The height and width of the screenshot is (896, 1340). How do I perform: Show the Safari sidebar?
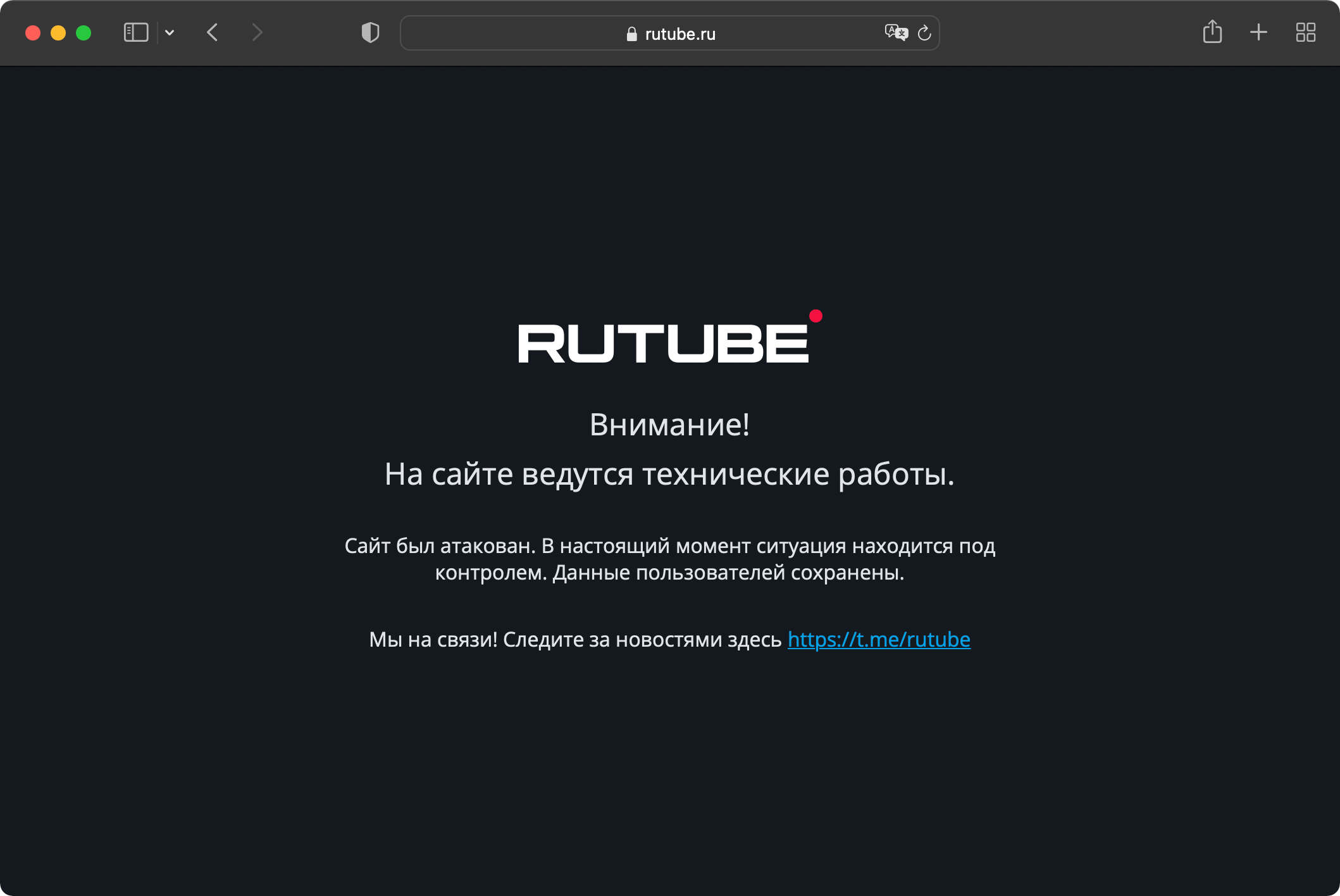pos(135,32)
